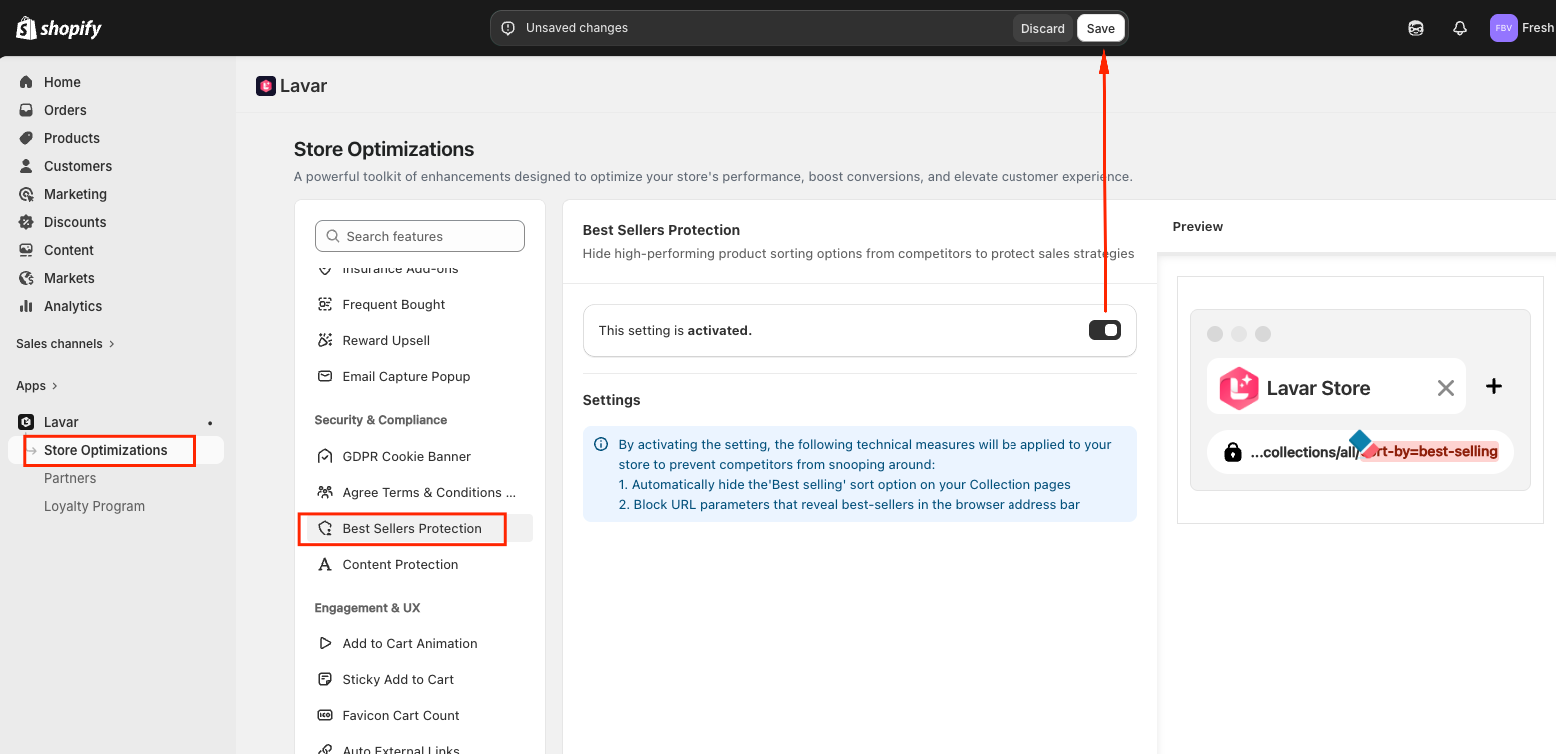The image size is (1556, 754).
Task: Click the Reward Upsell feature icon
Action: [x=325, y=340]
